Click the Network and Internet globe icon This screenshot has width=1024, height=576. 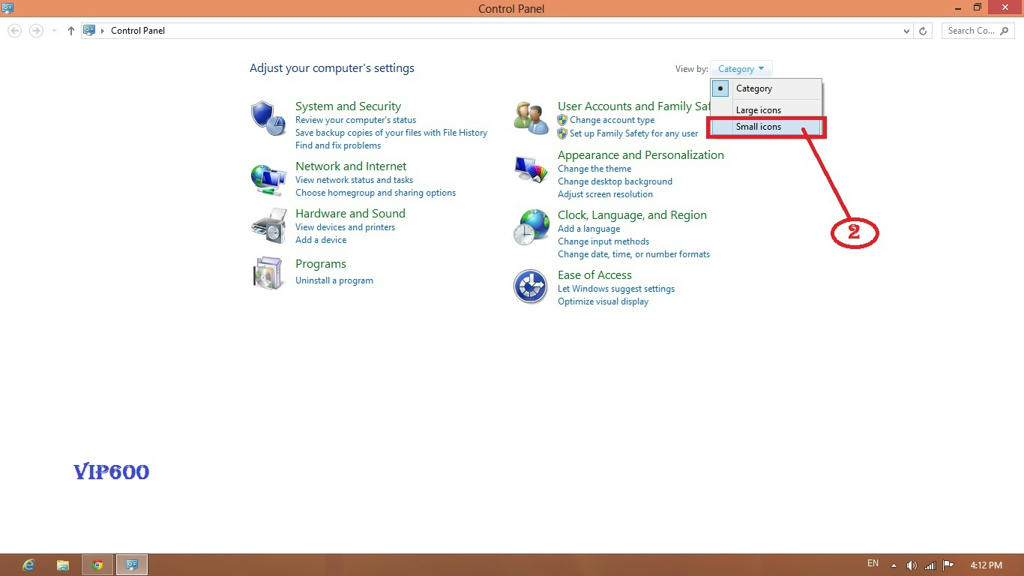[x=268, y=180]
